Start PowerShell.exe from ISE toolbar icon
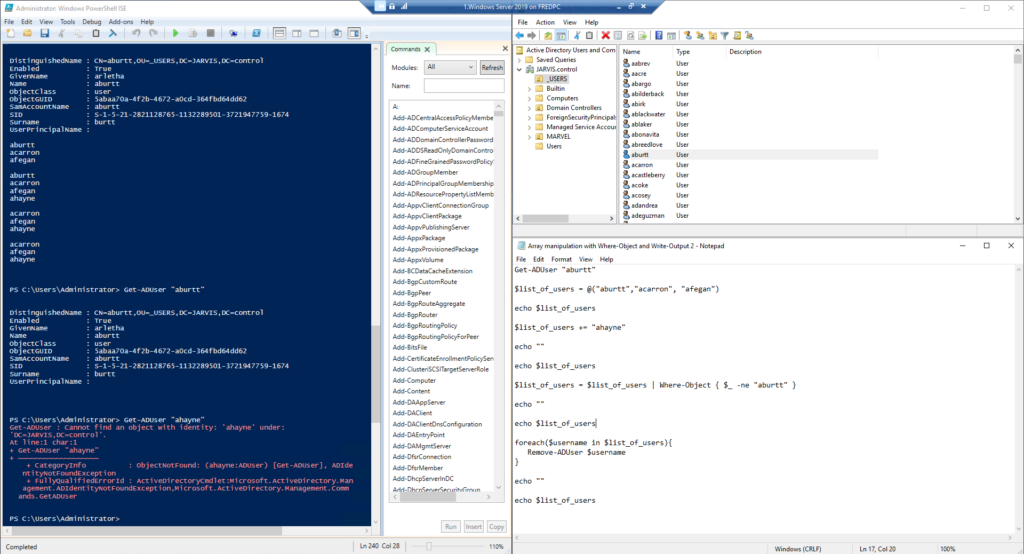The height and width of the screenshot is (554, 1024). tap(256, 33)
